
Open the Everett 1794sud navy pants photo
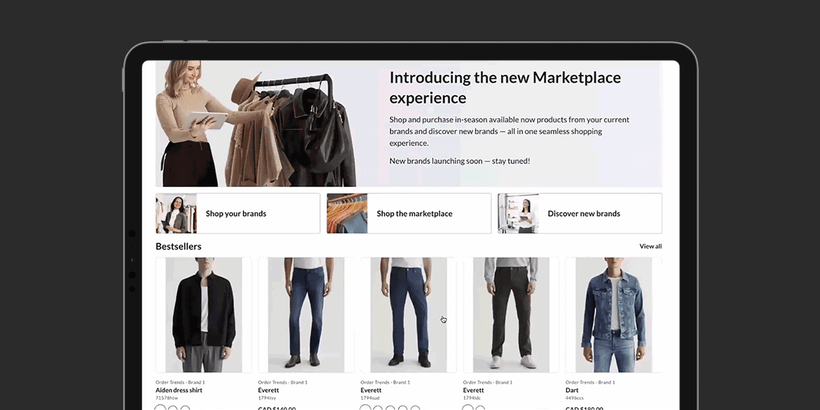pyautogui.click(x=408, y=315)
